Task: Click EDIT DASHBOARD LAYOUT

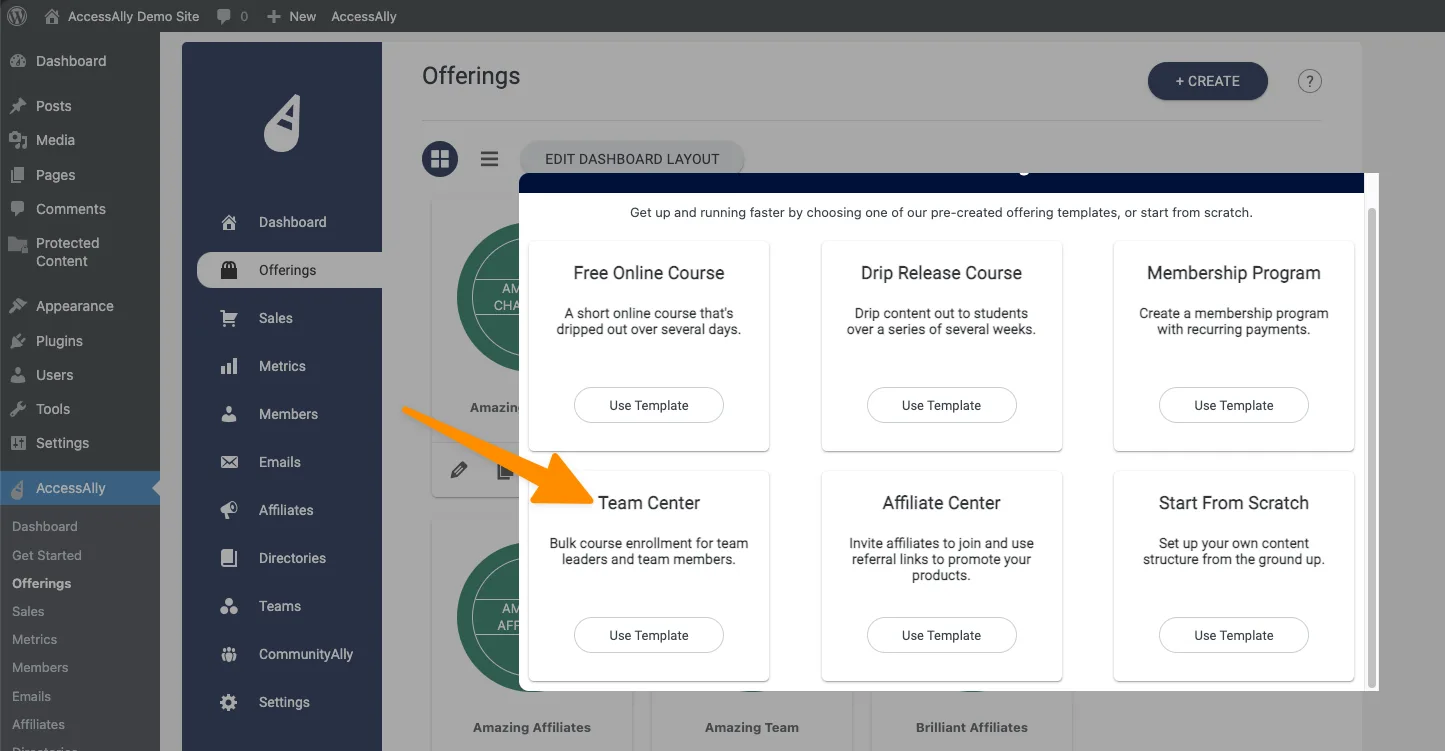Action: pyautogui.click(x=631, y=158)
